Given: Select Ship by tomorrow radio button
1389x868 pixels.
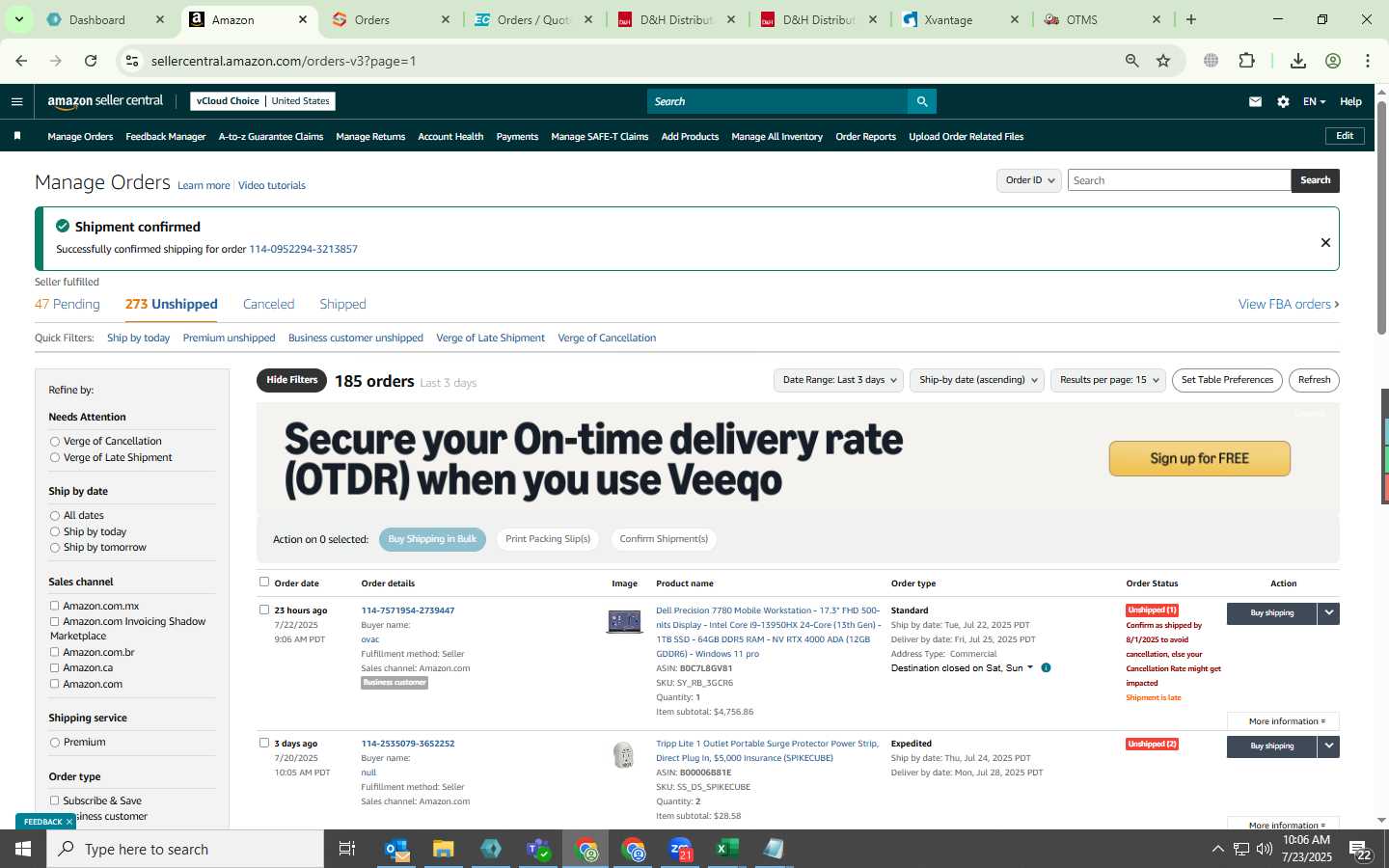Looking at the screenshot, I should 55,548.
